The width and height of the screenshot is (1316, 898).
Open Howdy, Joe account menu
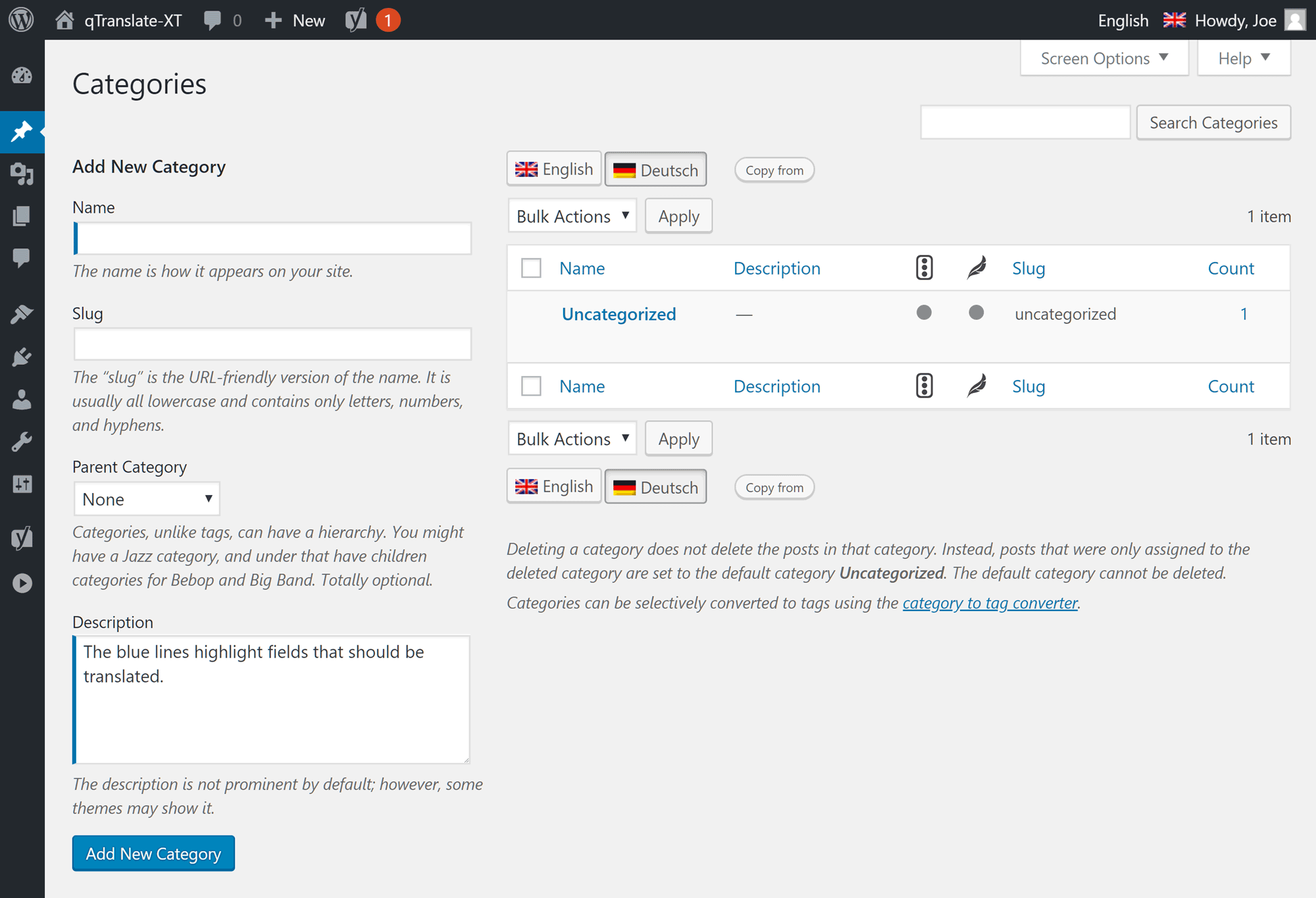pyautogui.click(x=1235, y=20)
